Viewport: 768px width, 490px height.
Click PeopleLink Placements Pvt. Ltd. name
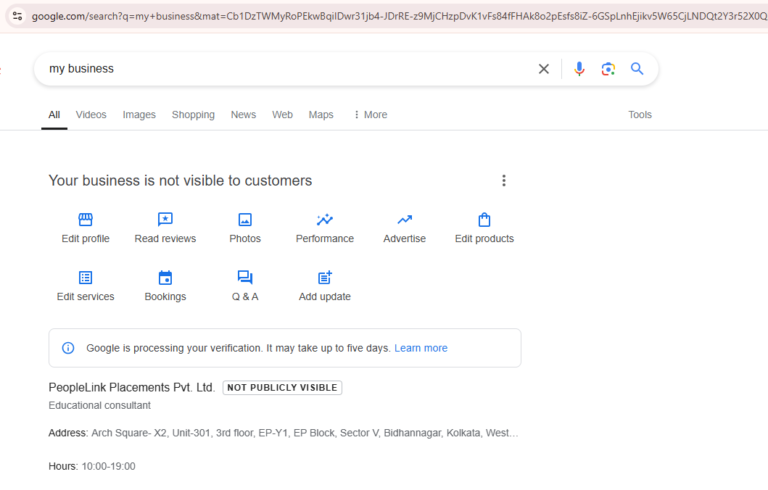[132, 388]
